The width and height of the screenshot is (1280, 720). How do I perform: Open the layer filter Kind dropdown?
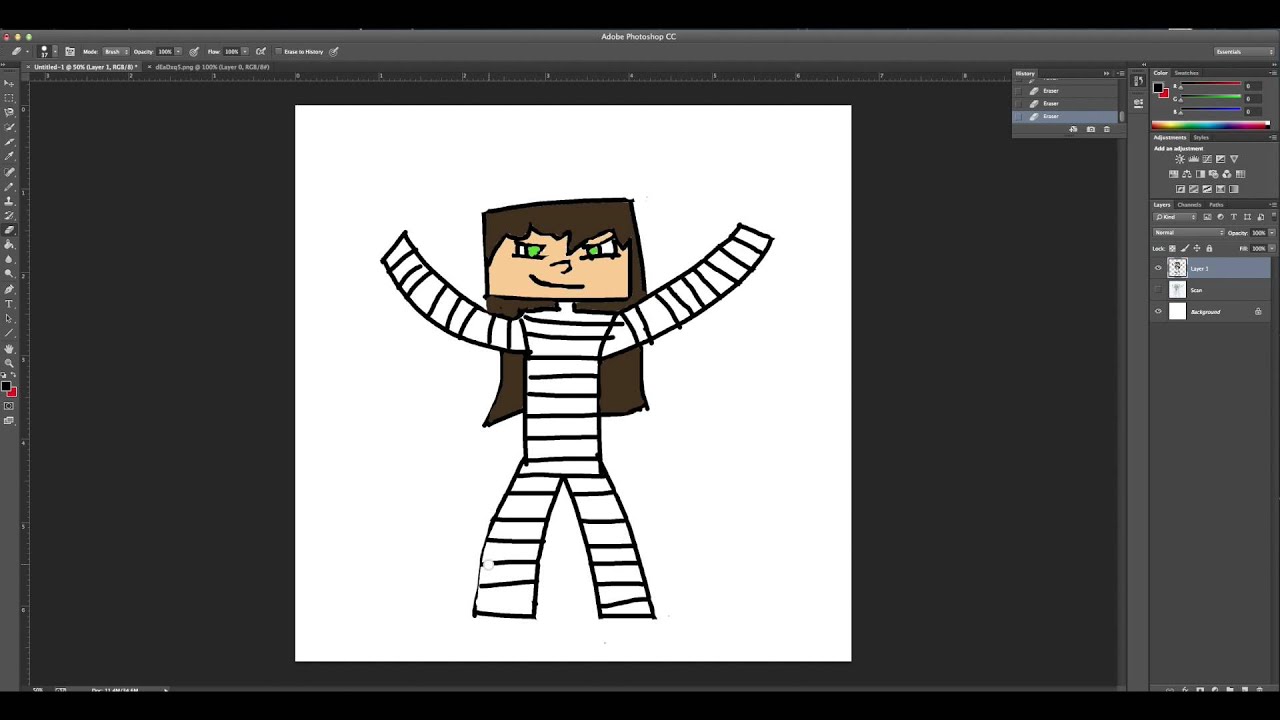[x=1175, y=217]
